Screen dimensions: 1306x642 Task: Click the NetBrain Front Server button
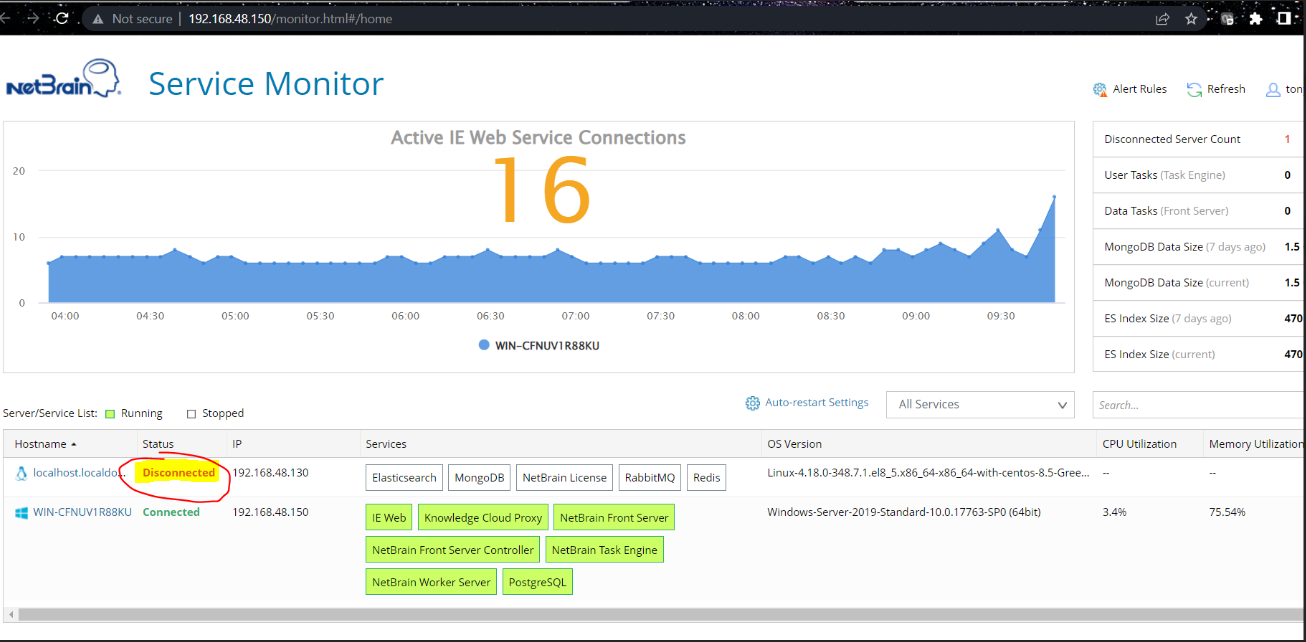(x=614, y=517)
